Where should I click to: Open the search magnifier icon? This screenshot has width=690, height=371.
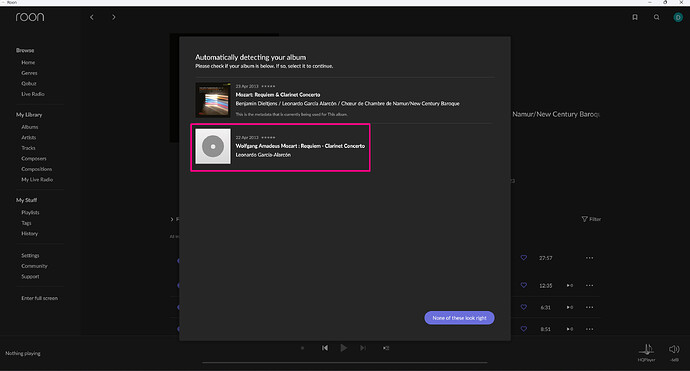657,17
